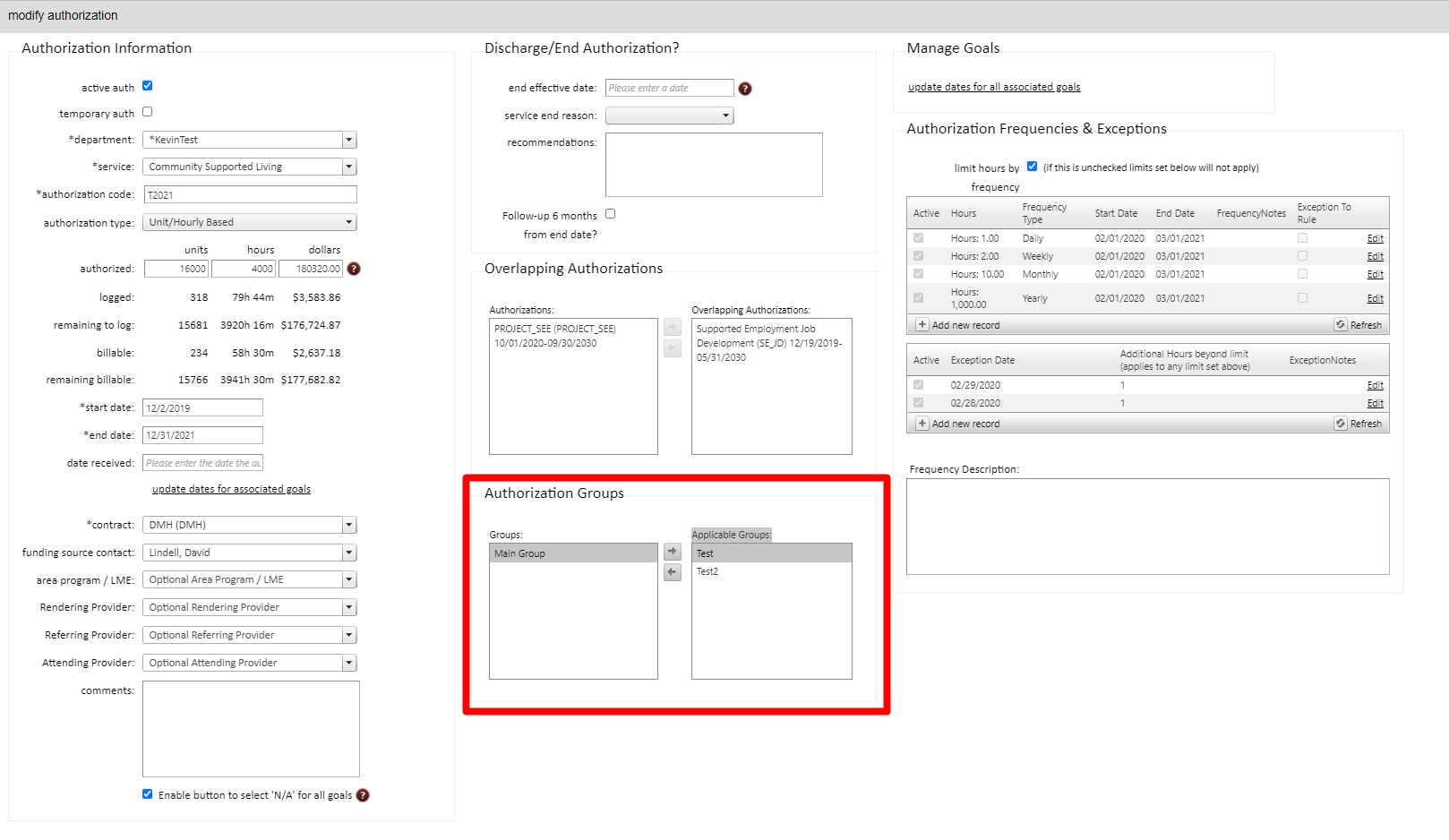Click the refresh icon in exception table
The width and height of the screenshot is (1449, 840).
tap(1341, 424)
